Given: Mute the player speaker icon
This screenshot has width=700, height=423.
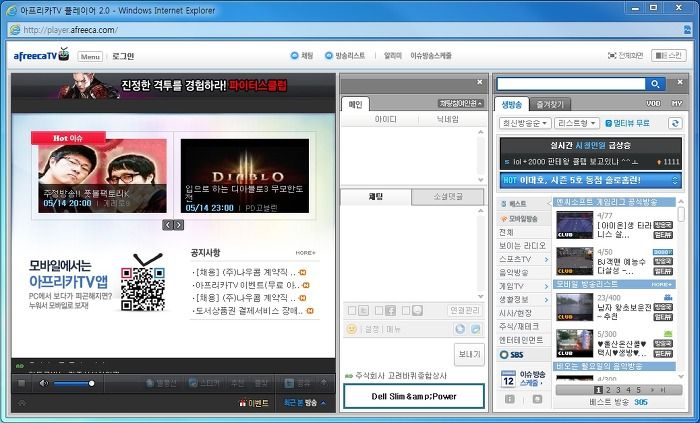Looking at the screenshot, I should 43,383.
